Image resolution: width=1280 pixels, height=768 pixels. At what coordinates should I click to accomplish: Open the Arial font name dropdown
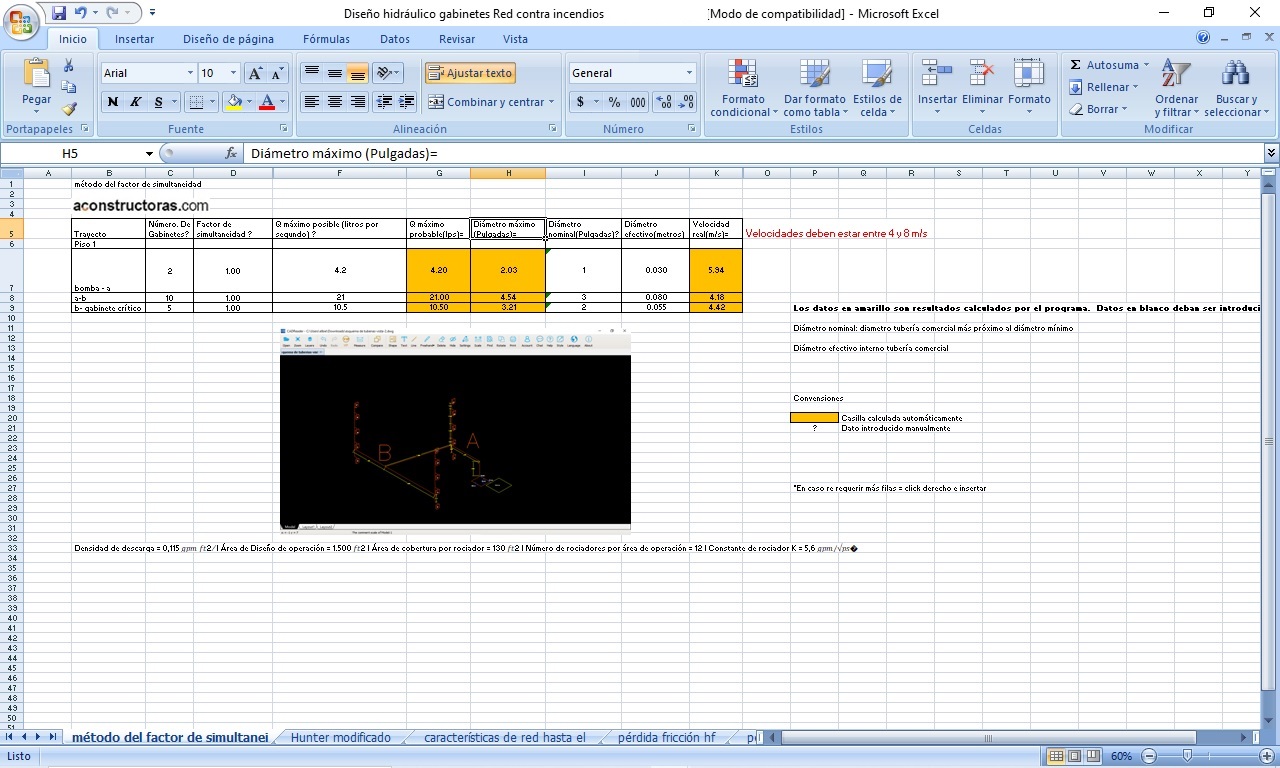(x=190, y=73)
